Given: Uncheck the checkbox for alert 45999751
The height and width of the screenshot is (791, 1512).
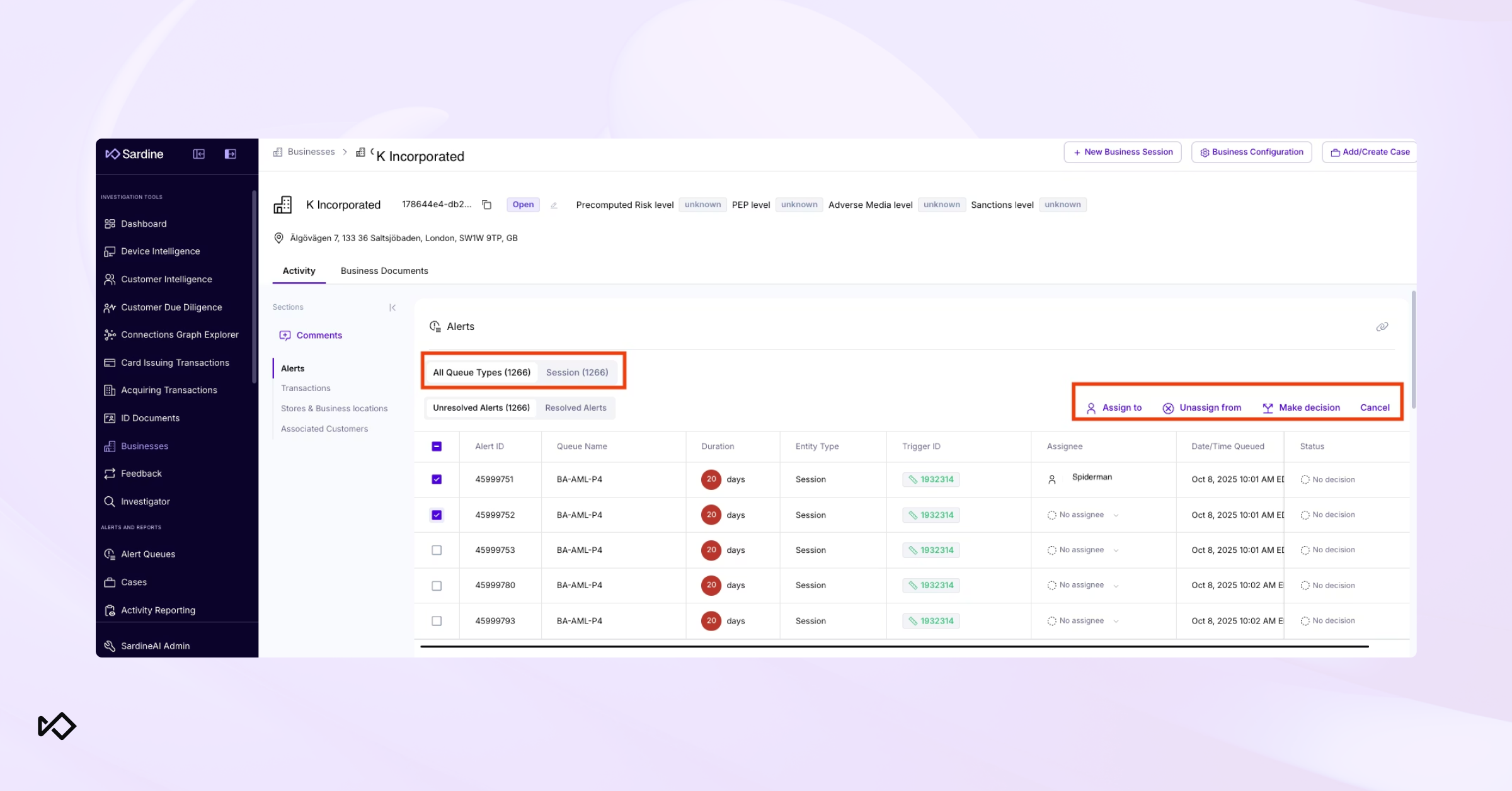Looking at the screenshot, I should pyautogui.click(x=437, y=479).
